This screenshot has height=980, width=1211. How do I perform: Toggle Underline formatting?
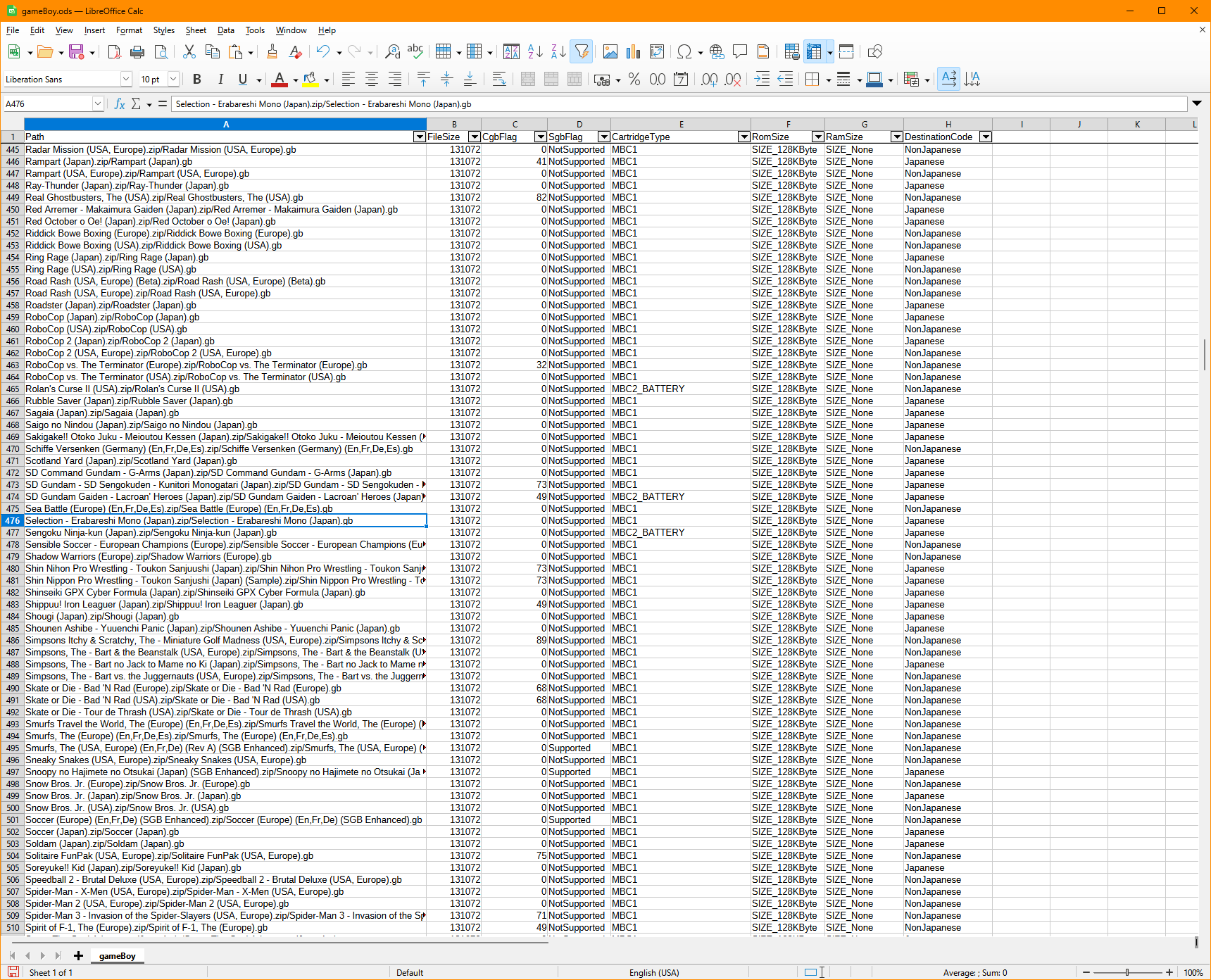[x=243, y=79]
